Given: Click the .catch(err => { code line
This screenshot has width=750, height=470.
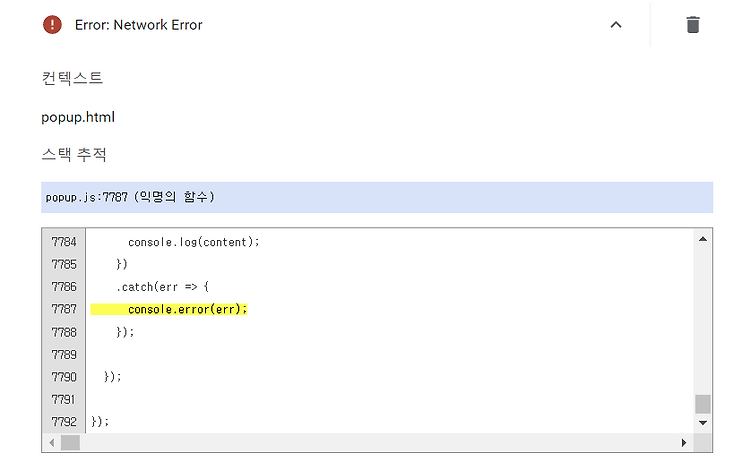Looking at the screenshot, I should tap(163, 287).
